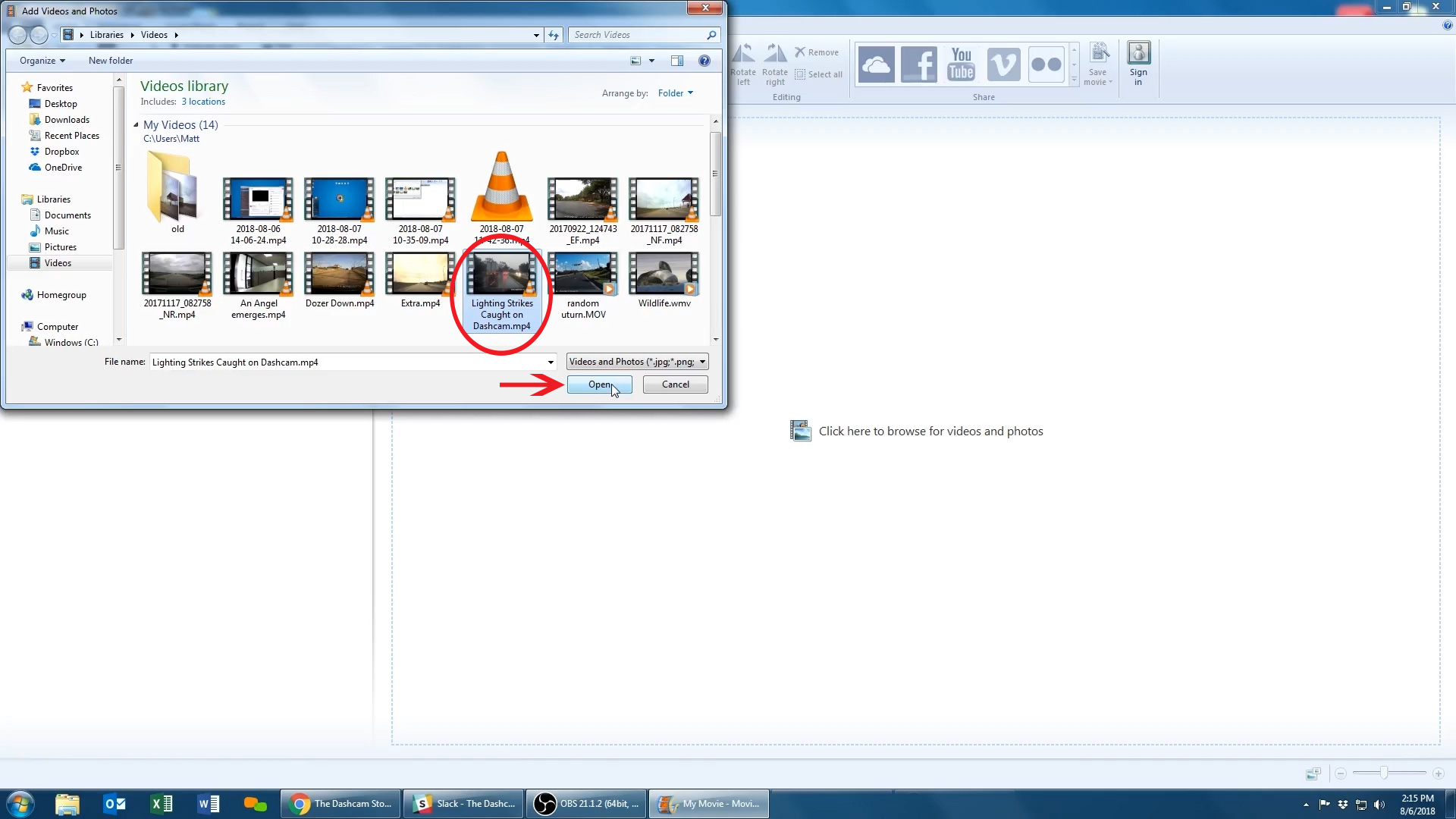Toggle the preview pane button
The width and height of the screenshot is (1456, 819).
click(677, 61)
